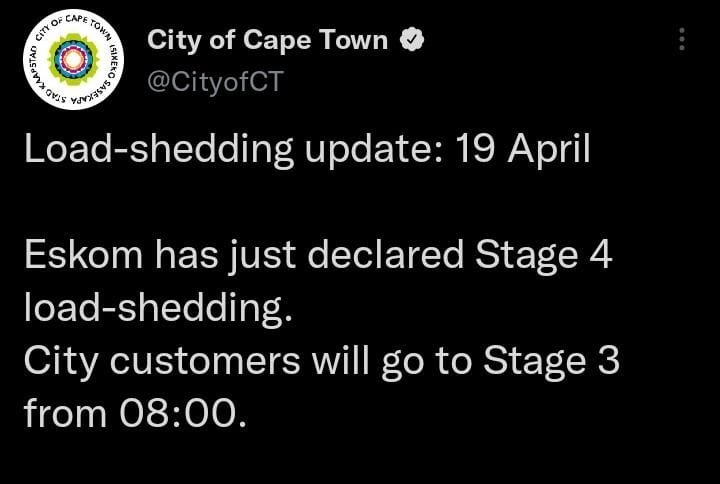This screenshot has width=720, height=484.
Task: Click the word 'Town' in the account name
Action: point(354,40)
